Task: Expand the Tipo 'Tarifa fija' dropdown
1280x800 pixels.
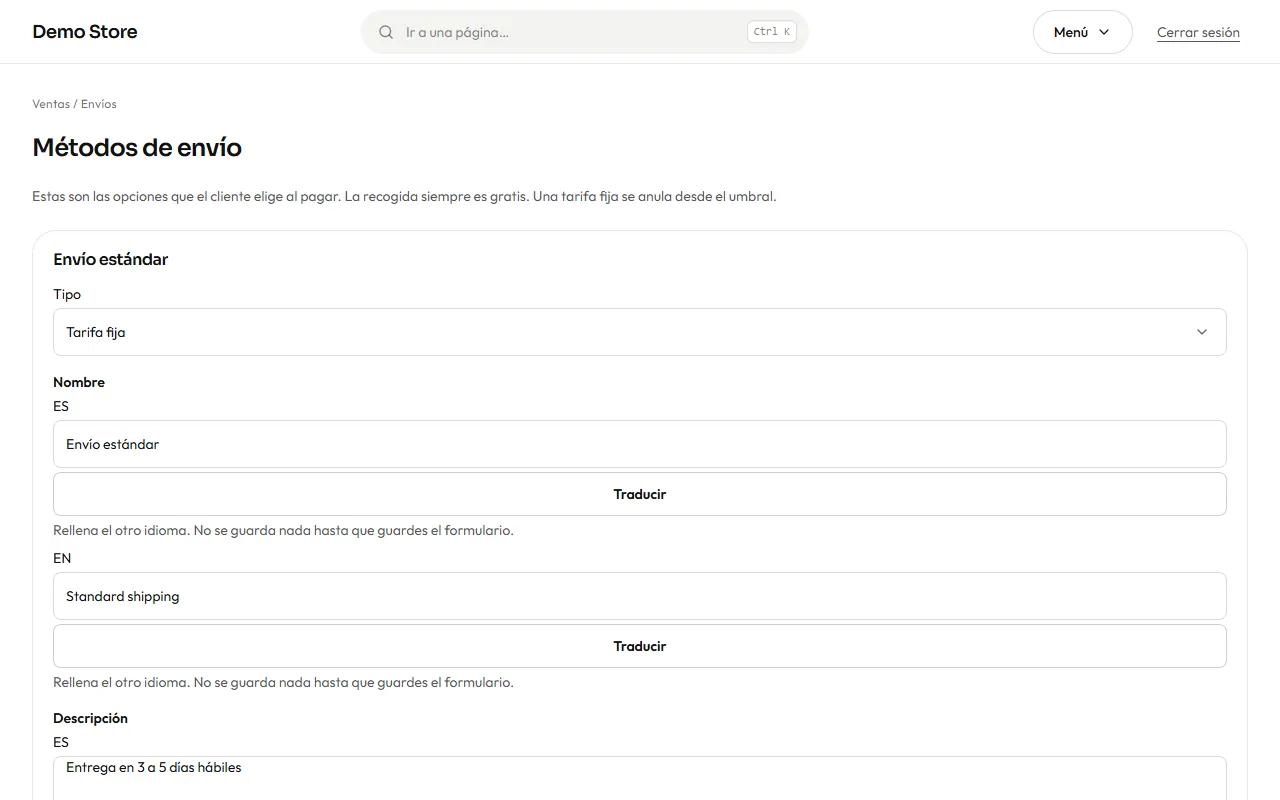Action: pyautogui.click(x=640, y=332)
